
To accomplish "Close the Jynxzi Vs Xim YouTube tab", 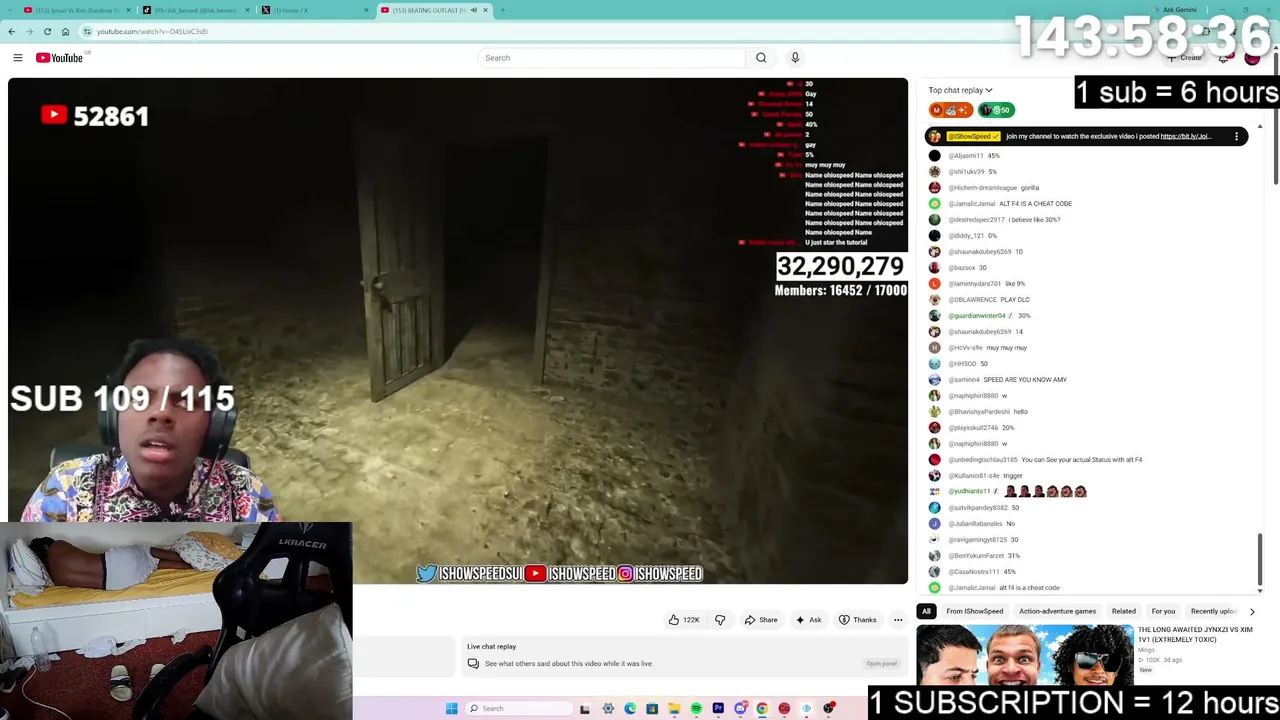I will click(x=128, y=10).
